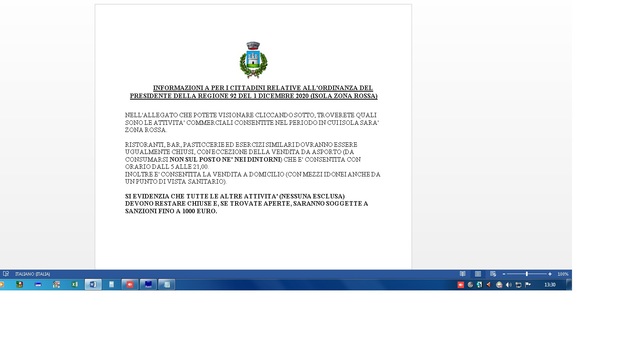Click the line 'UN PUNTO DI VISTA SANITARIO).'
The width and height of the screenshot is (640, 360).
pos(176,182)
